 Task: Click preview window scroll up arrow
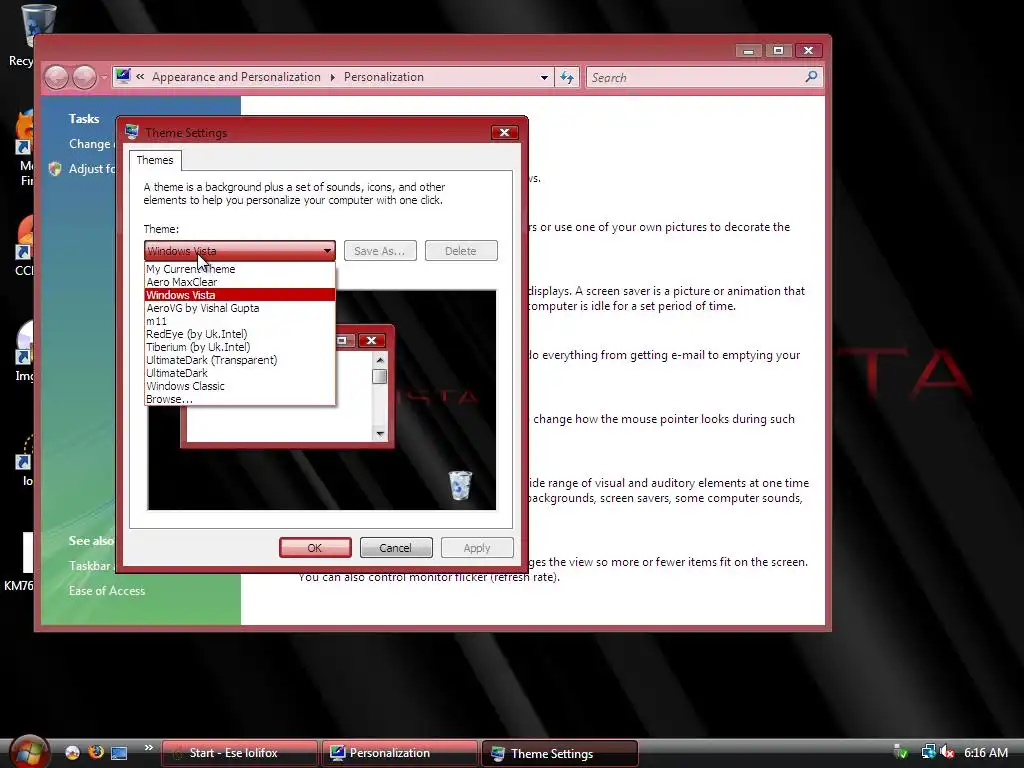click(380, 360)
